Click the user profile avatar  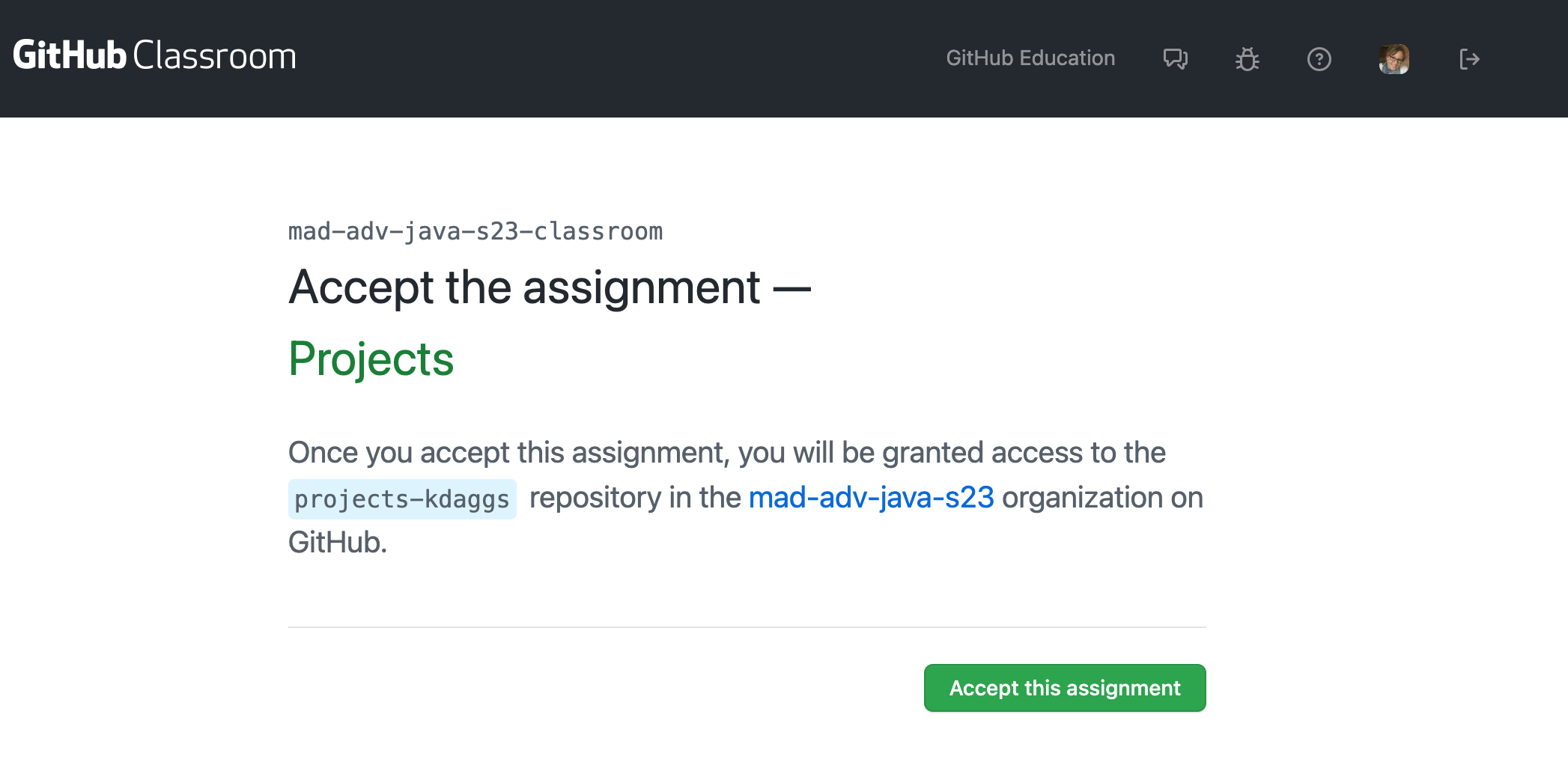pyautogui.click(x=1394, y=58)
